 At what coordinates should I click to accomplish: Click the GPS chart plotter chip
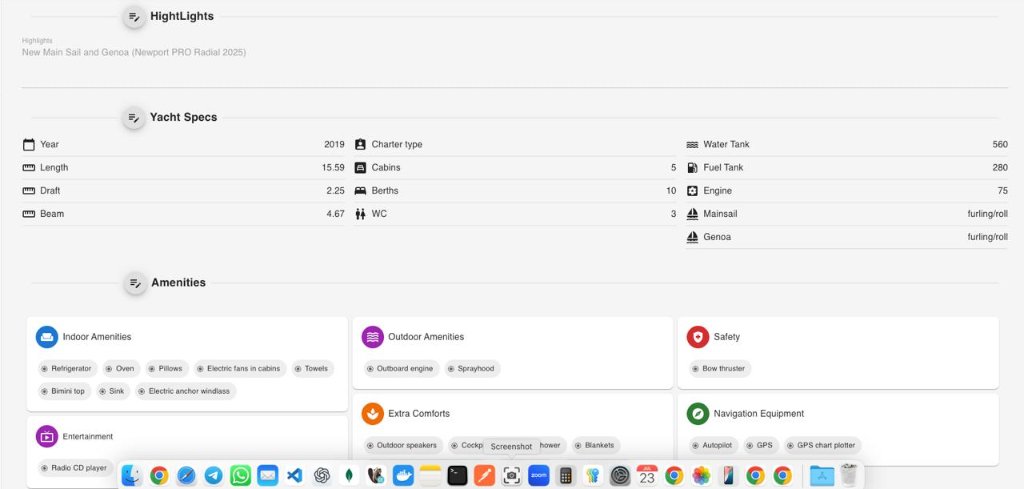tap(823, 445)
